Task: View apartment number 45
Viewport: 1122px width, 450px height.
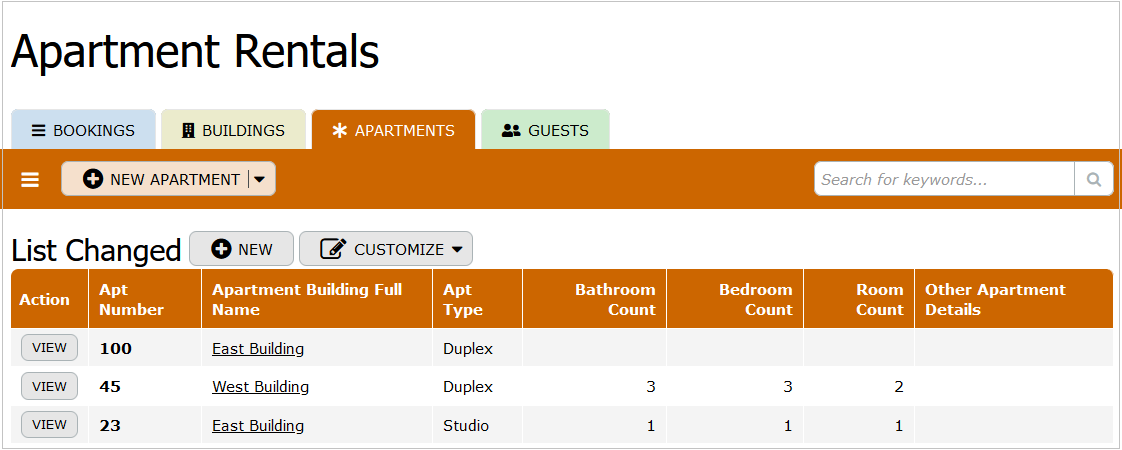Action: tap(49, 386)
